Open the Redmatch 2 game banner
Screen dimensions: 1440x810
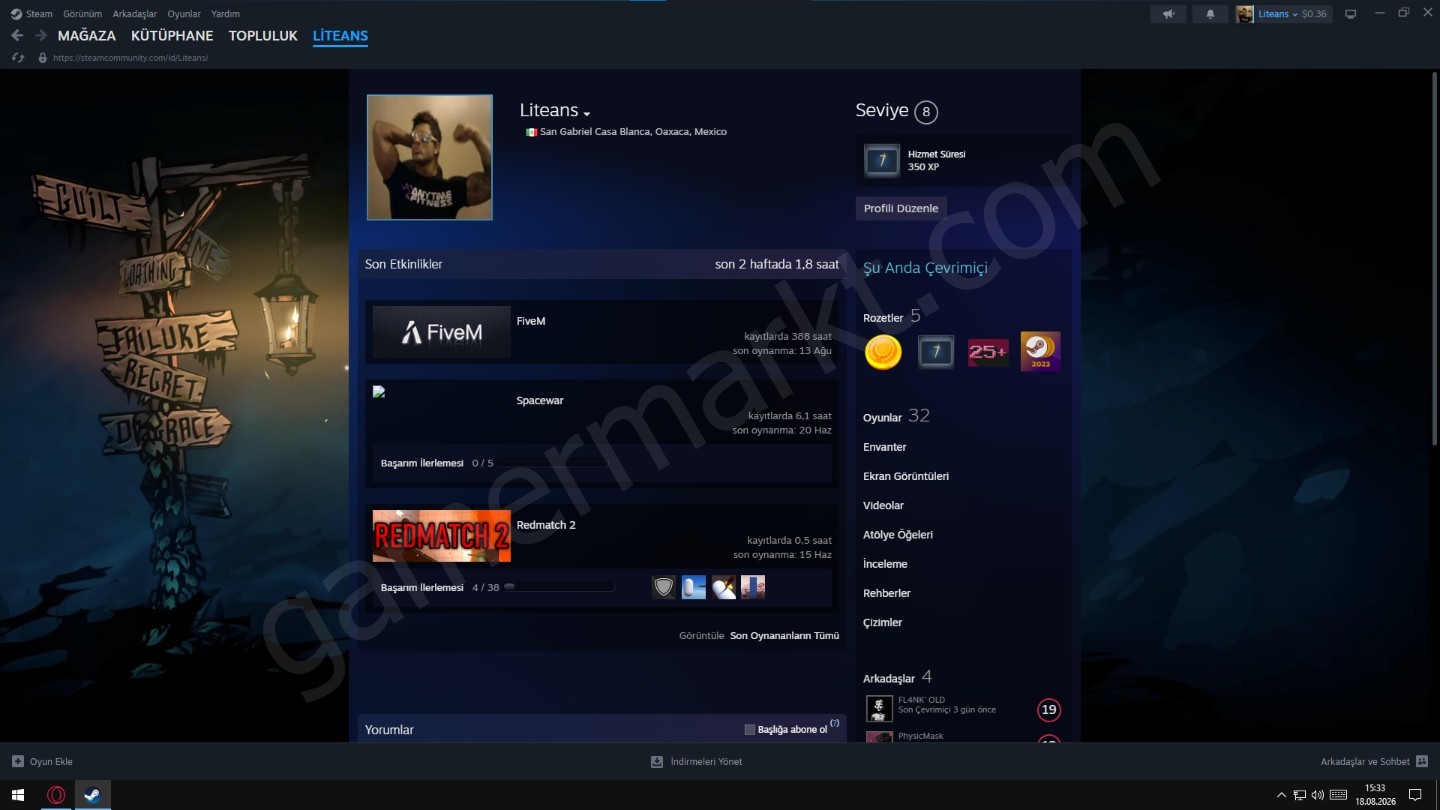(441, 536)
